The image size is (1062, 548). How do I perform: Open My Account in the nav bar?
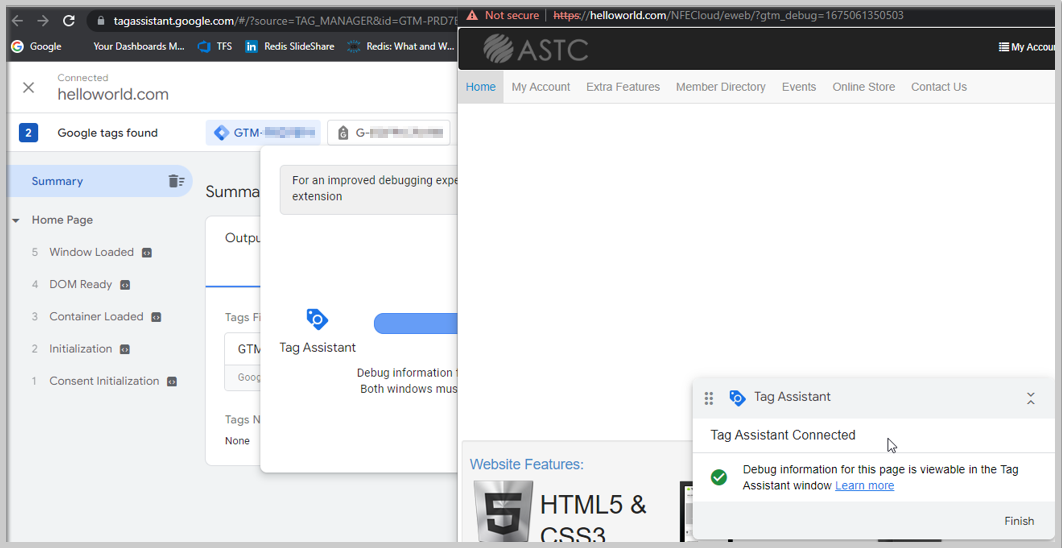[x=540, y=87]
